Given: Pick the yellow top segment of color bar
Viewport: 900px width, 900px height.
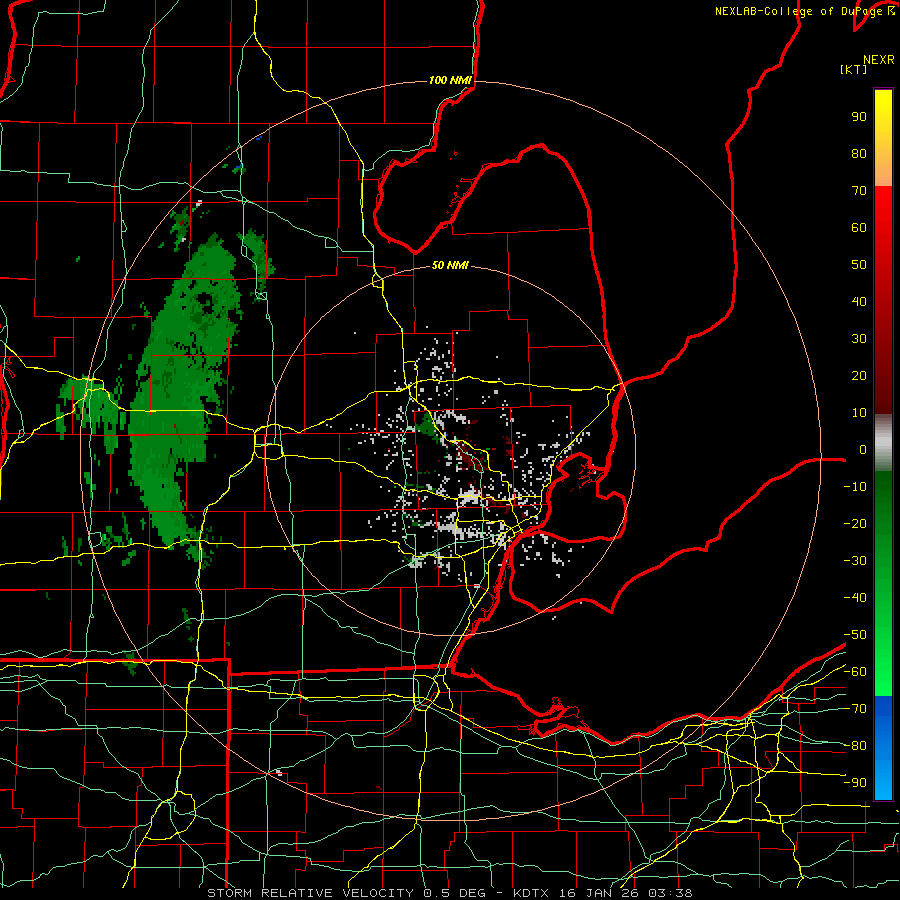Looking at the screenshot, I should click(x=883, y=138).
